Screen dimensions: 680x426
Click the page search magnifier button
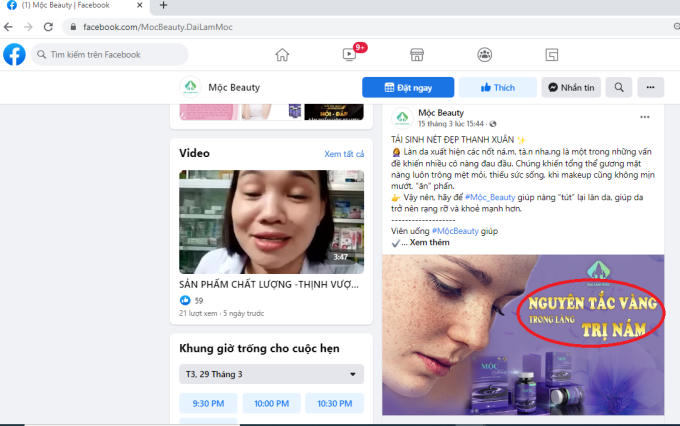[619, 87]
